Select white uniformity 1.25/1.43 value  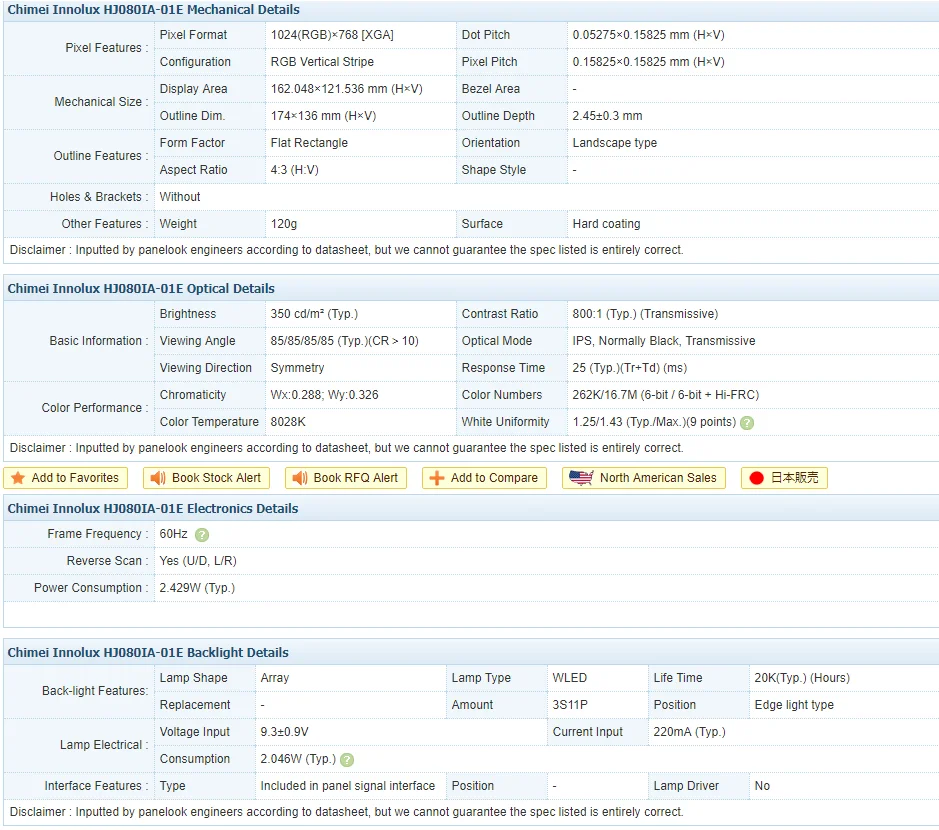pos(654,422)
